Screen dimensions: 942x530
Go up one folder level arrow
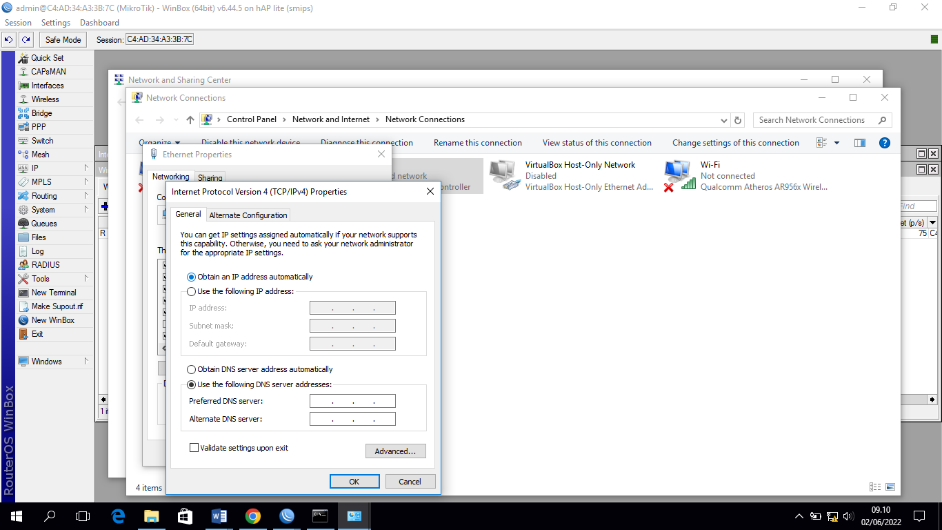click(190, 120)
